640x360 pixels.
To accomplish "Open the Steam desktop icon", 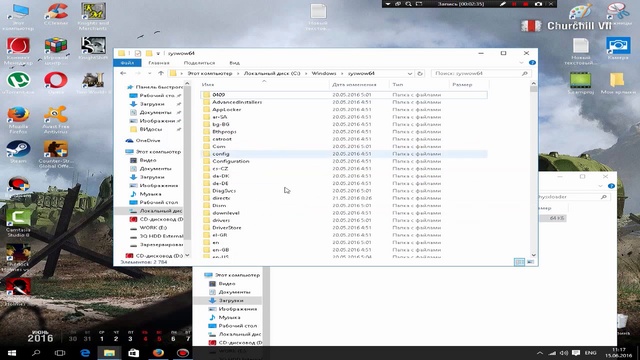I will point(18,152).
